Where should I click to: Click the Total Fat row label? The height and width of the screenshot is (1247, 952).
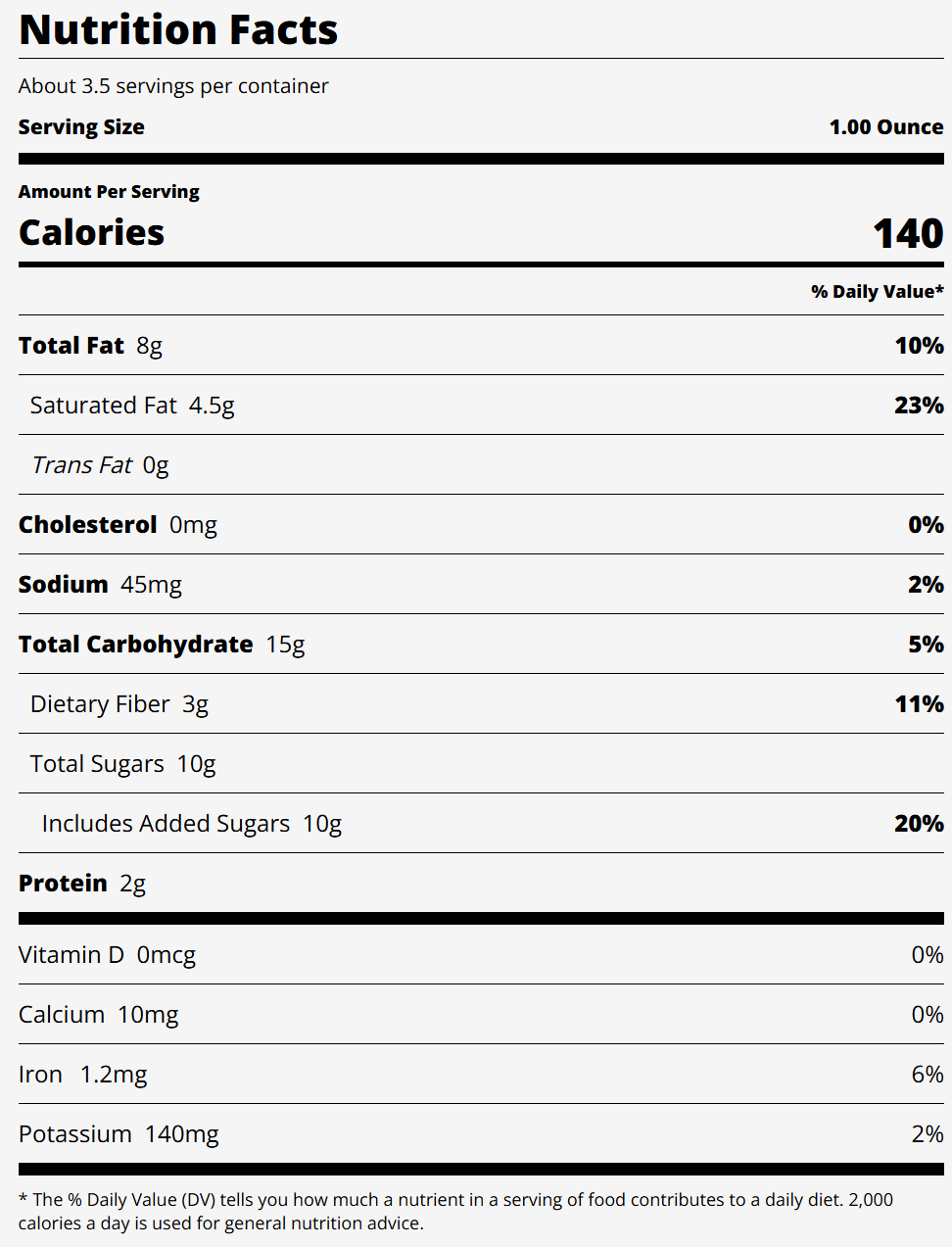[x=71, y=346]
